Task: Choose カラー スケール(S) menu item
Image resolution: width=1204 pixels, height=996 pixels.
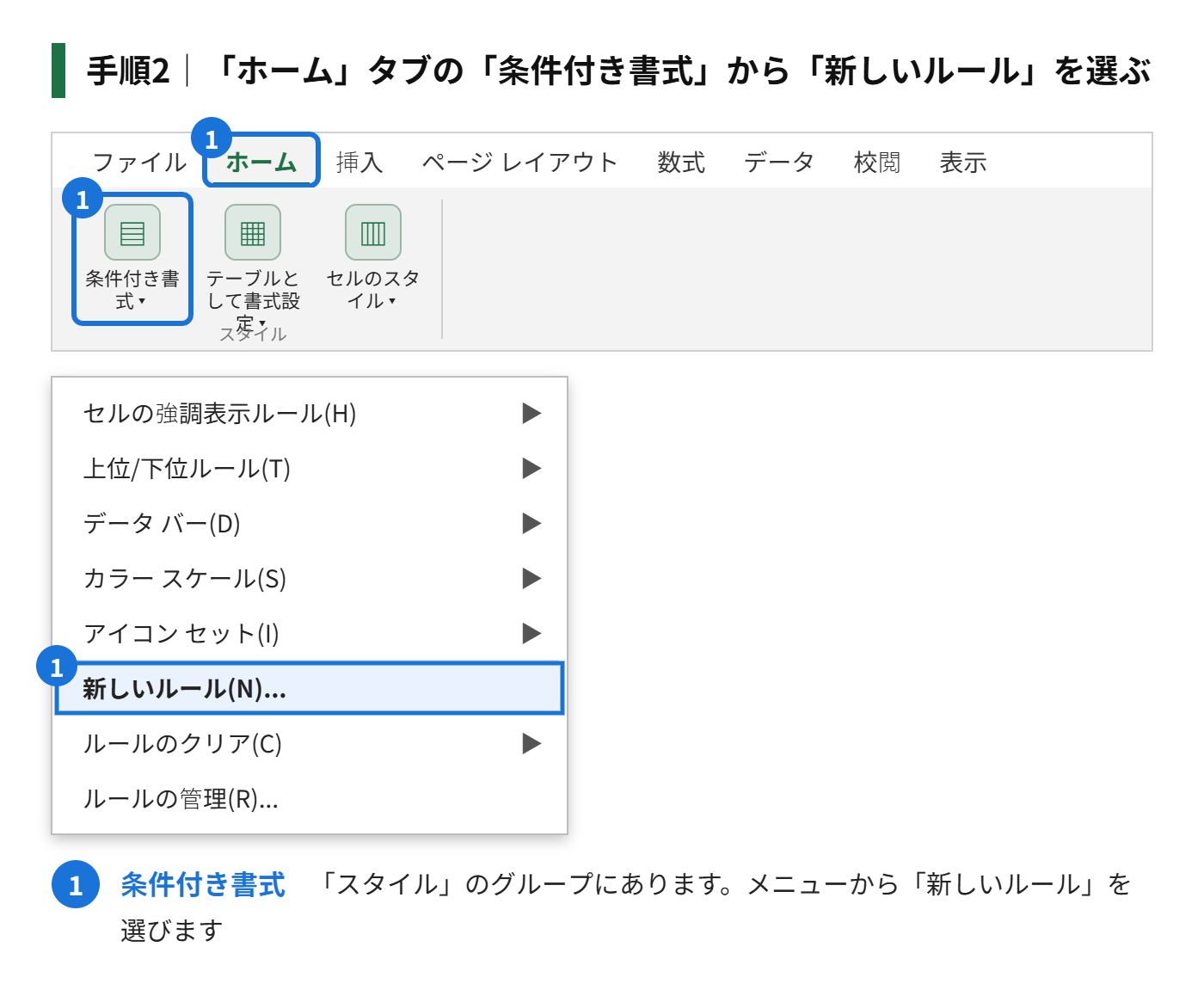Action: pos(310,579)
